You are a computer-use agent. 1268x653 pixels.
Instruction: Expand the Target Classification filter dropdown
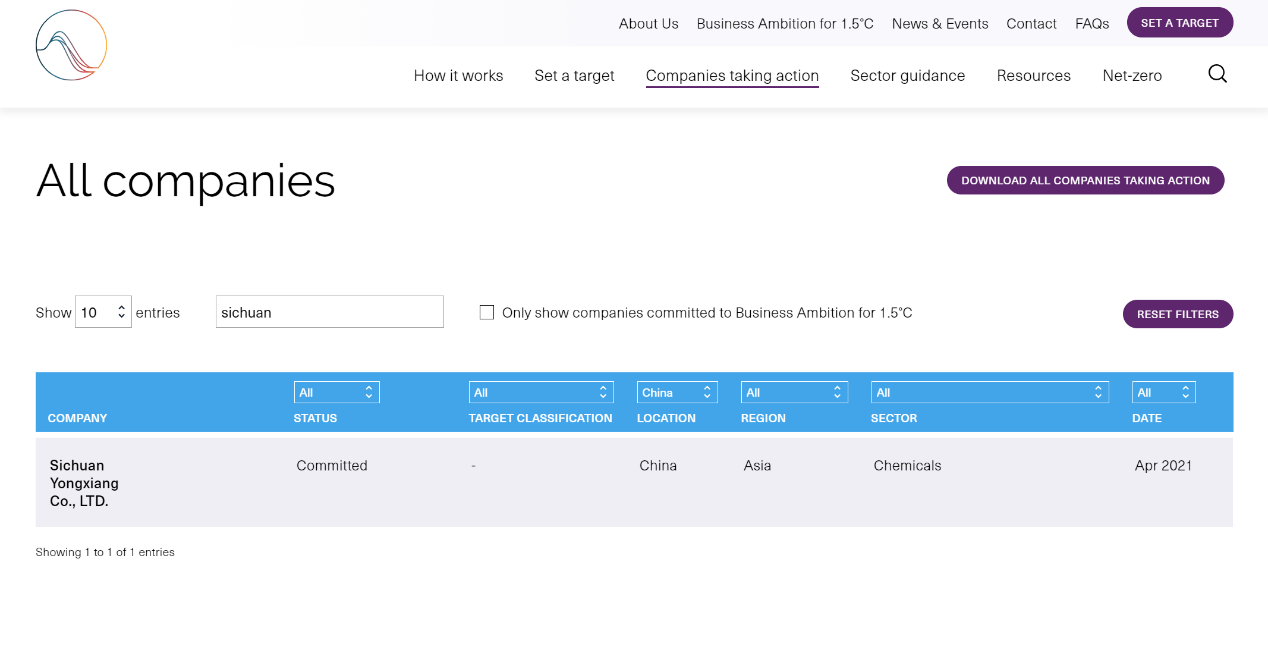540,392
